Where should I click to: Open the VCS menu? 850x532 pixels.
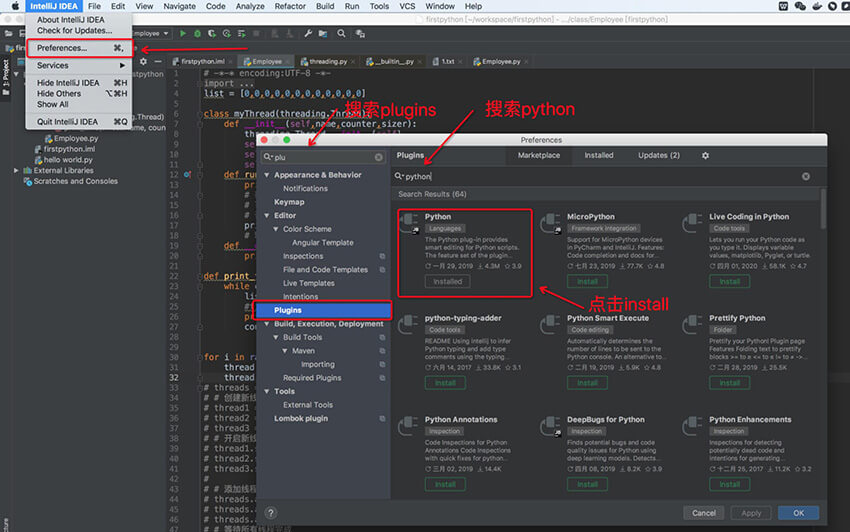coord(407,7)
